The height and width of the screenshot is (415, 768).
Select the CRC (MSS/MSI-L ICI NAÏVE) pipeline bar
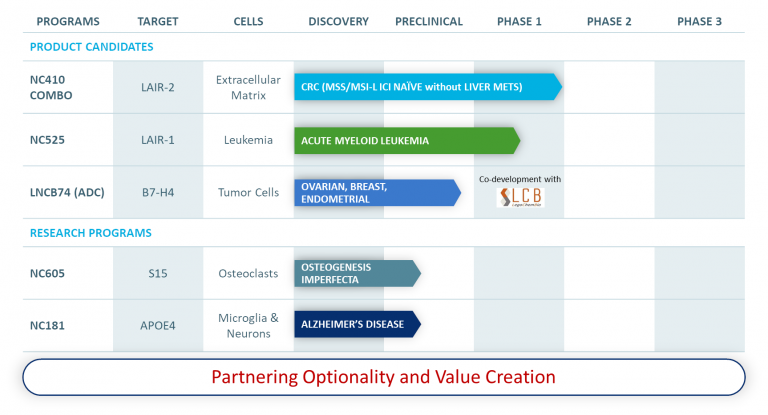[428, 87]
